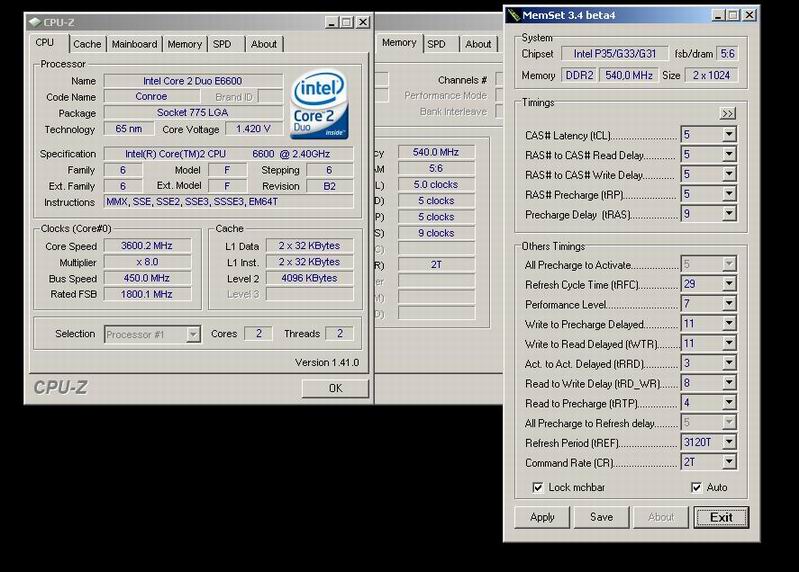Click the Exit button in MemSet
The height and width of the screenshot is (572, 799).
721,517
